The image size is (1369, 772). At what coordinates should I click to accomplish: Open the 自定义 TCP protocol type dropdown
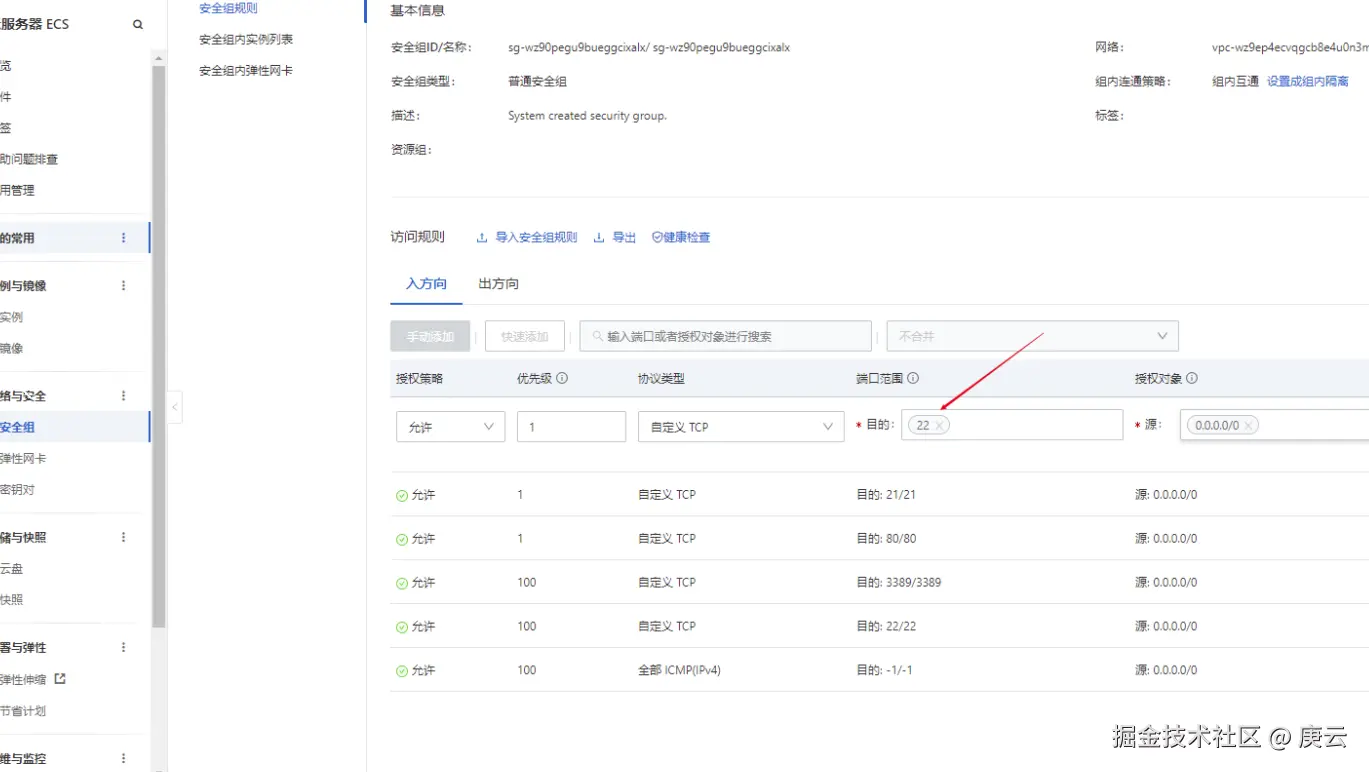tap(741, 426)
